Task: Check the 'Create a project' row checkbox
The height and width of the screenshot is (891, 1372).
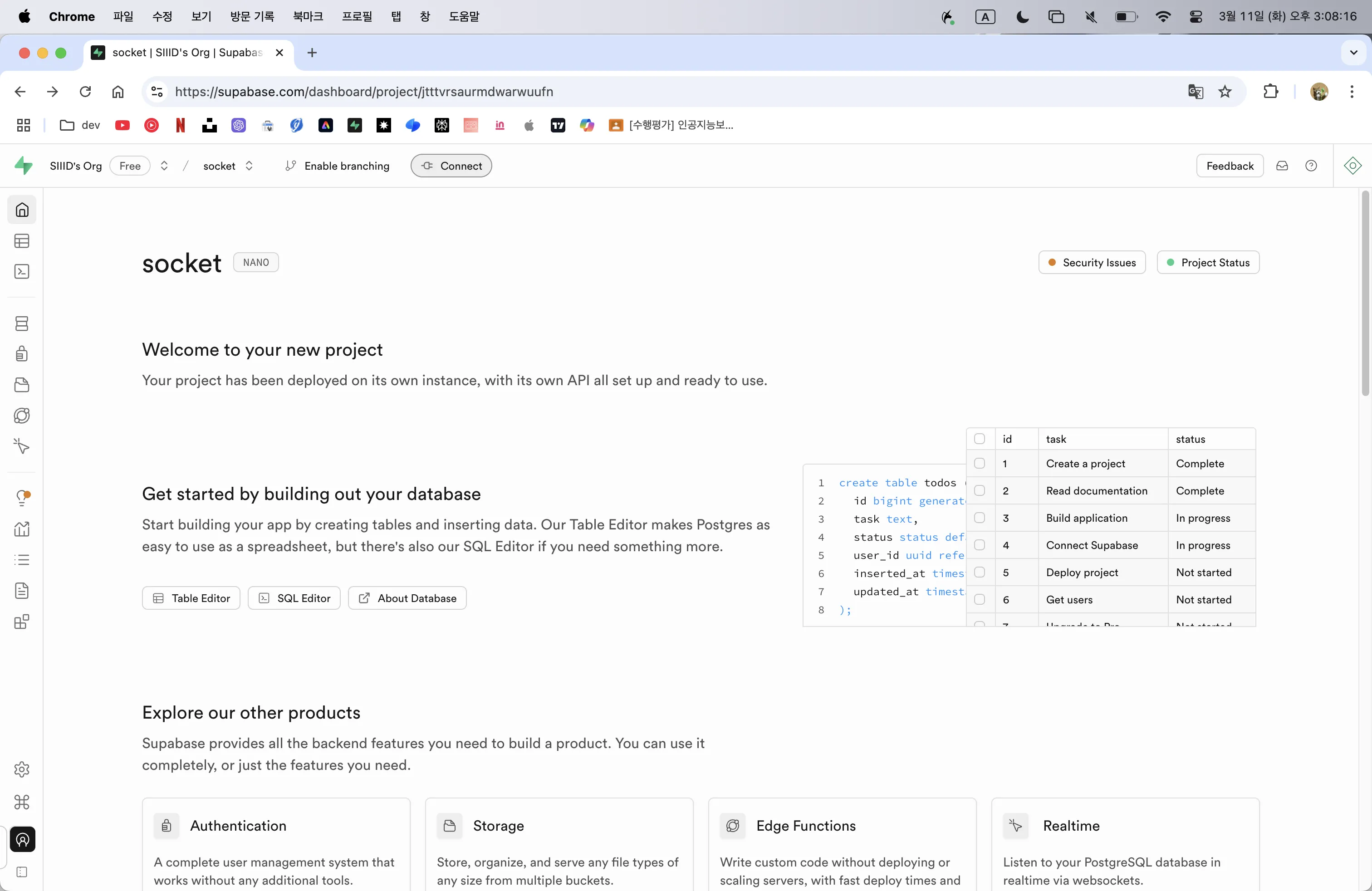Action: pos(980,463)
